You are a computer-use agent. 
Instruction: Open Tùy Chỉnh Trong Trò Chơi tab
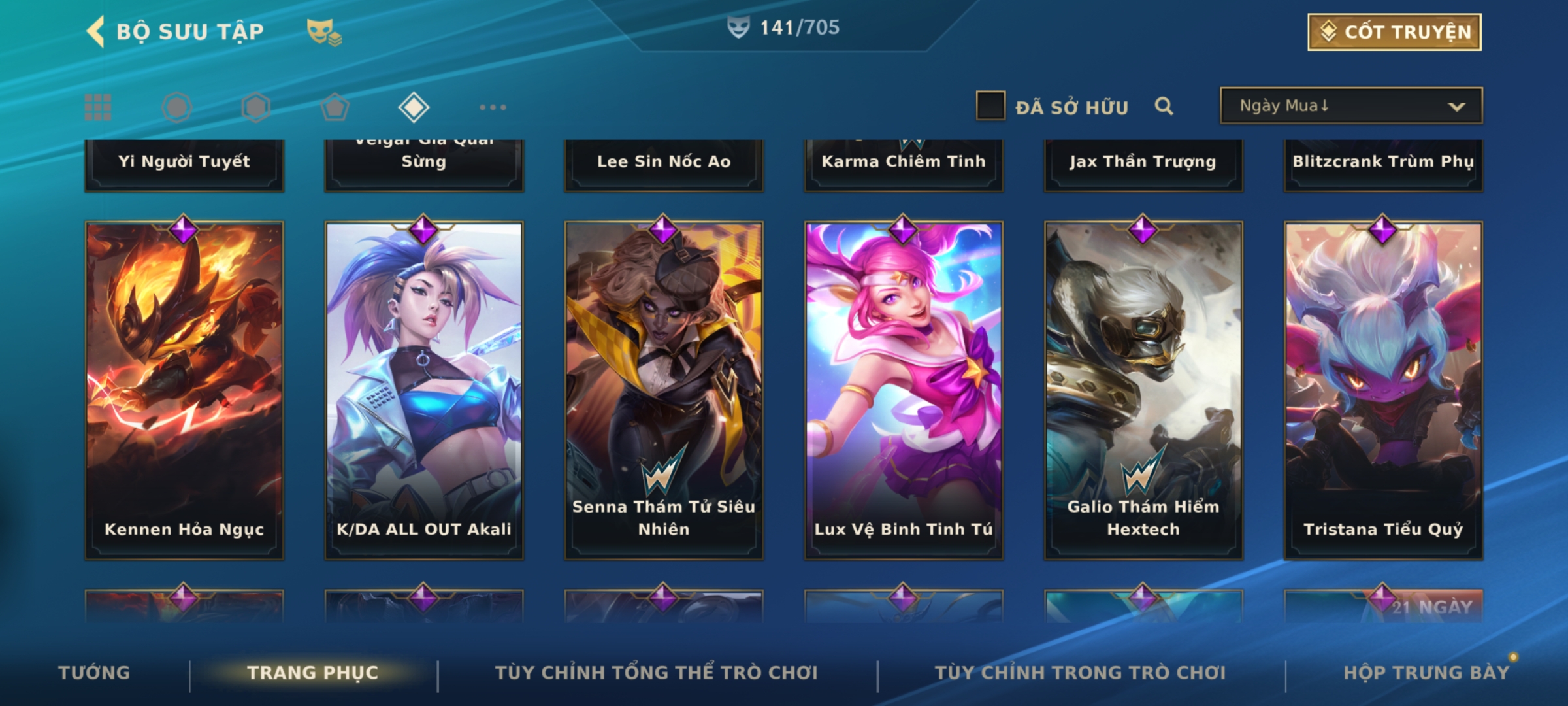(1080, 673)
